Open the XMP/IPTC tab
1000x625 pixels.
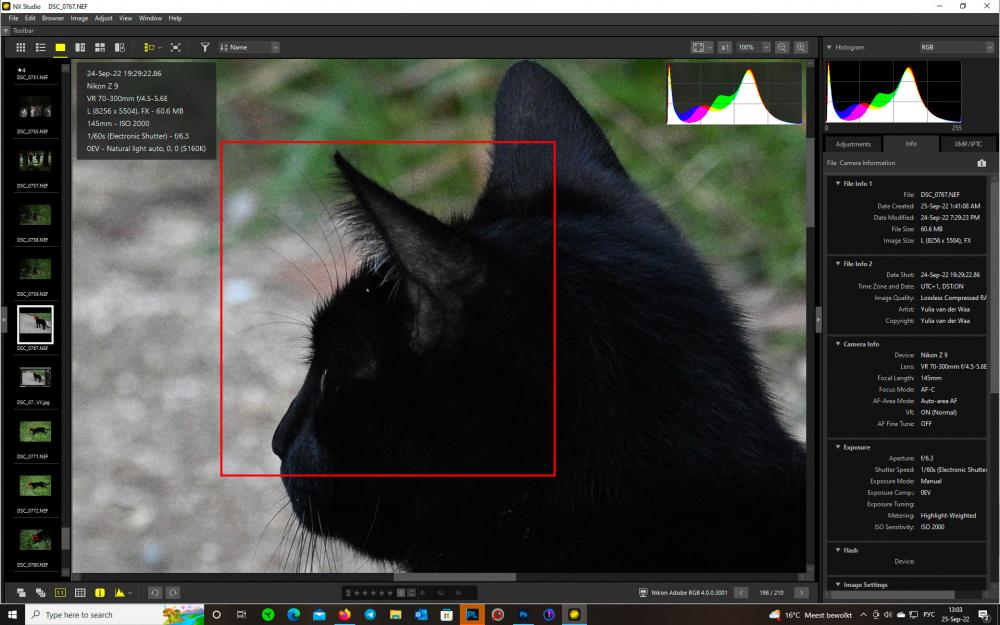tap(967, 144)
